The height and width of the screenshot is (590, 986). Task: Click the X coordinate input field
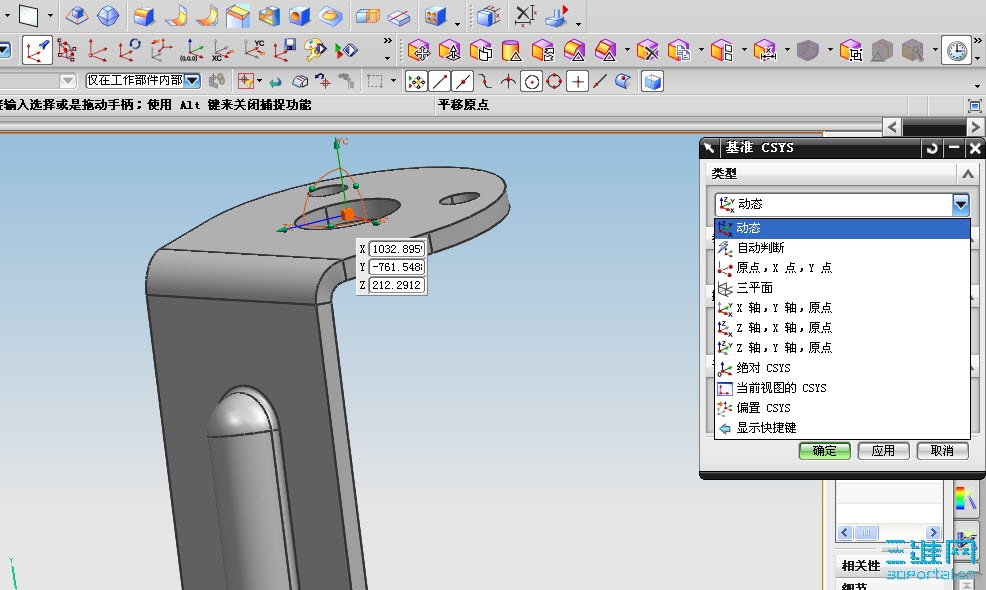[396, 248]
